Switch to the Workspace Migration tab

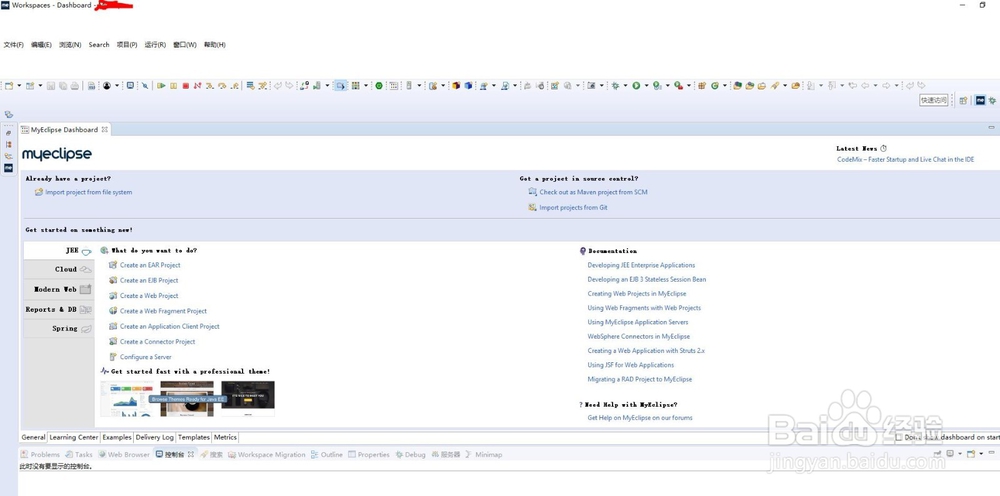click(x=267, y=455)
